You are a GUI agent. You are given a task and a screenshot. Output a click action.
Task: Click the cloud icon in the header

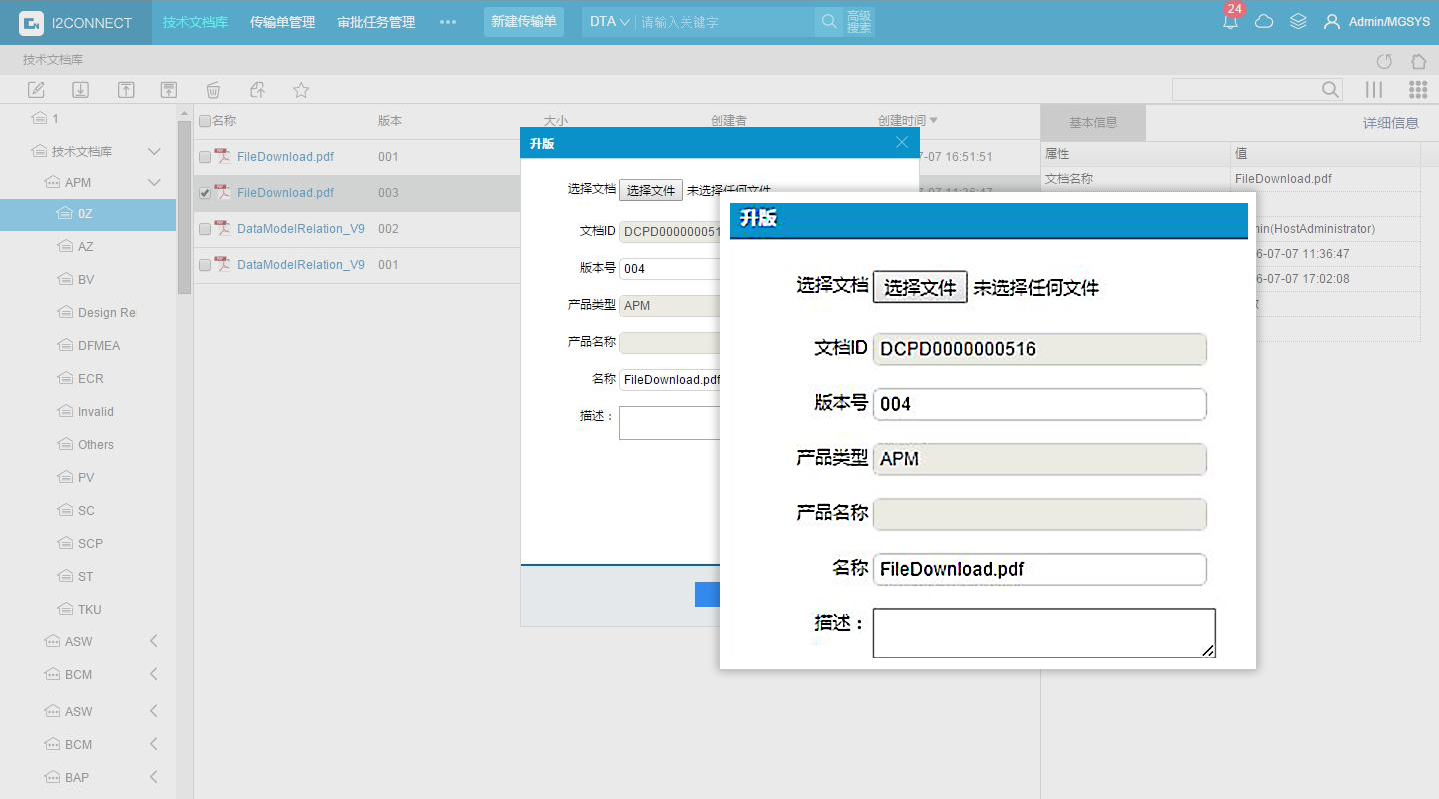[1264, 21]
